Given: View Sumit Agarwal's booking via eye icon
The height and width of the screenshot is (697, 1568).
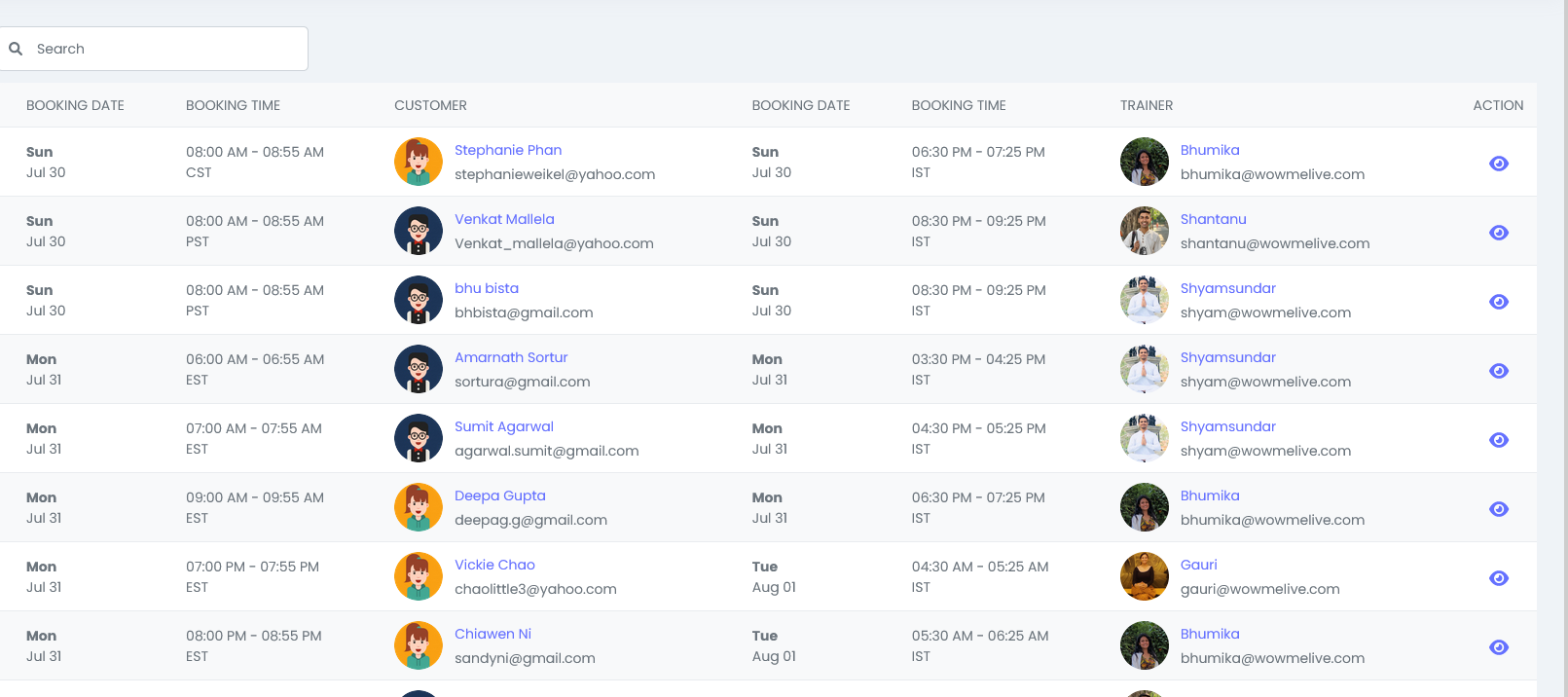Looking at the screenshot, I should click(1498, 440).
